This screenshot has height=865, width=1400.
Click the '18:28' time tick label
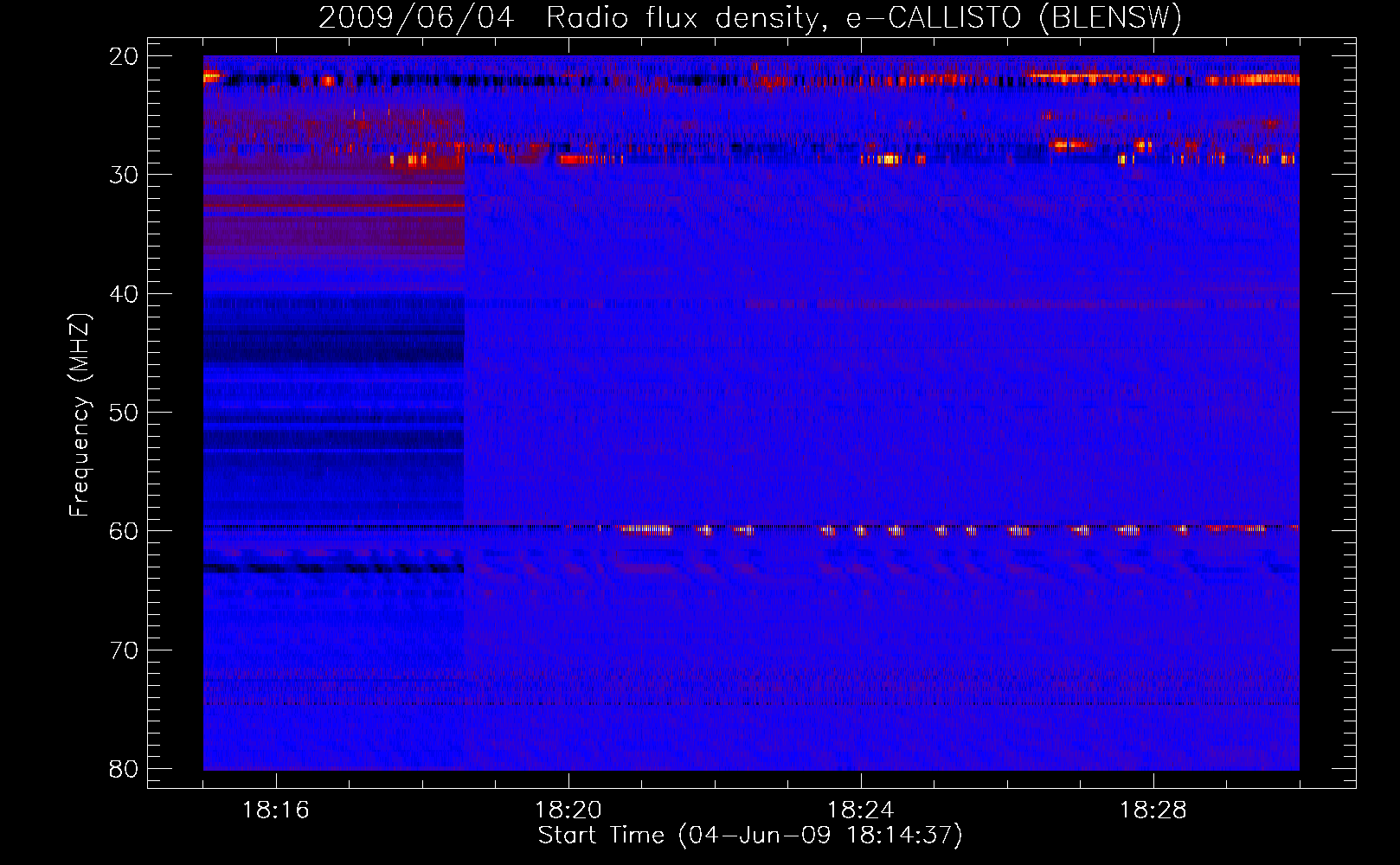tap(1153, 811)
